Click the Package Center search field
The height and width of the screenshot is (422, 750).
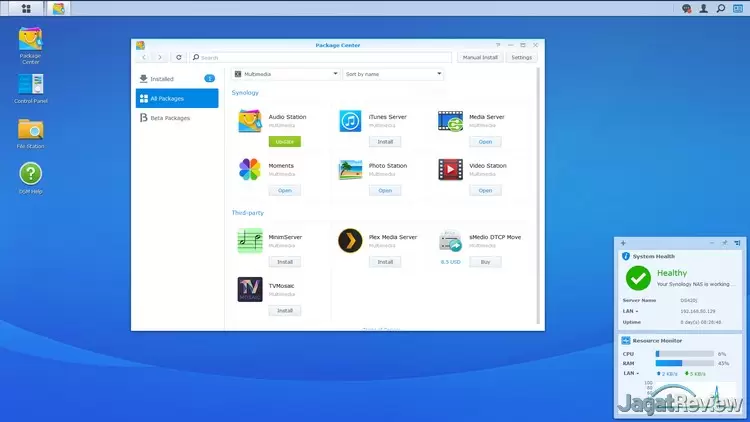click(x=320, y=57)
